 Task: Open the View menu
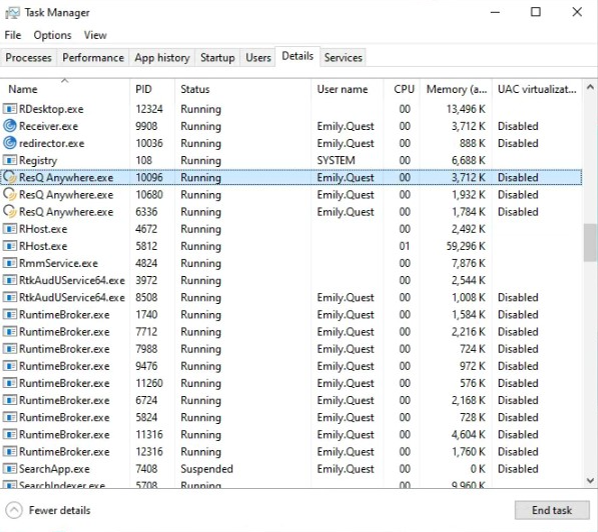95,35
